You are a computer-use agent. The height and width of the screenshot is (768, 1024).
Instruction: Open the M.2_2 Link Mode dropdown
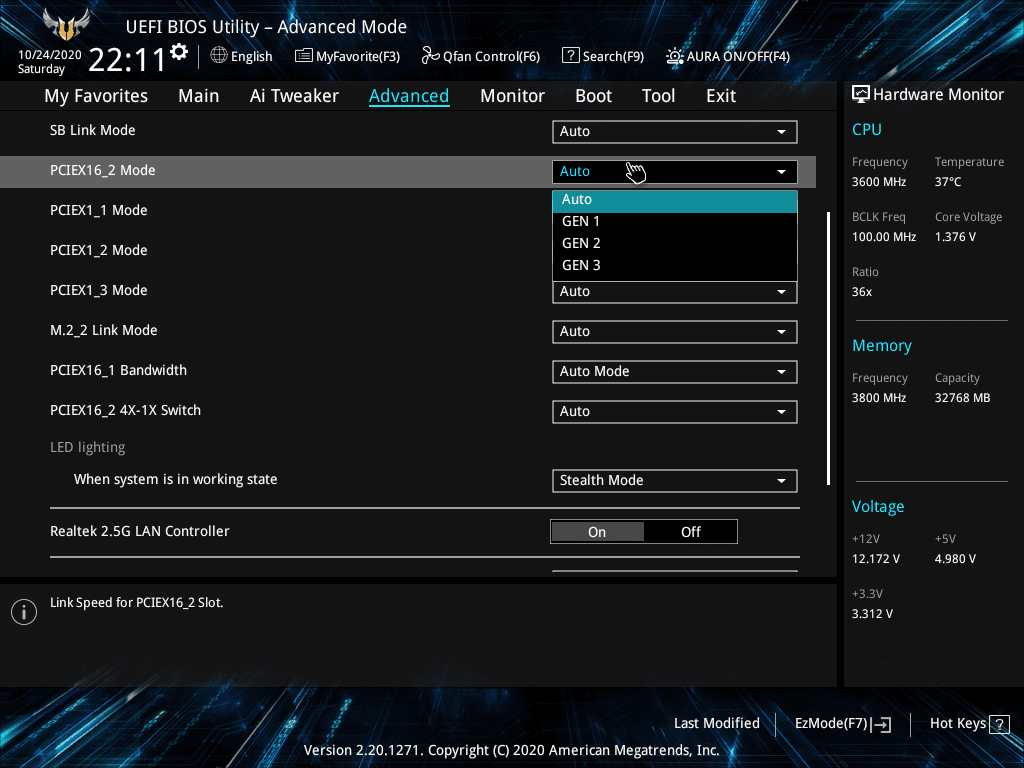pyautogui.click(x=675, y=332)
